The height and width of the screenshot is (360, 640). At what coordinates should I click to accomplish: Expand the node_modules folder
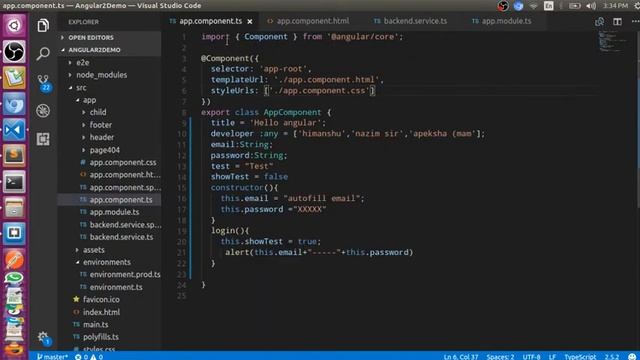pyautogui.click(x=109, y=75)
